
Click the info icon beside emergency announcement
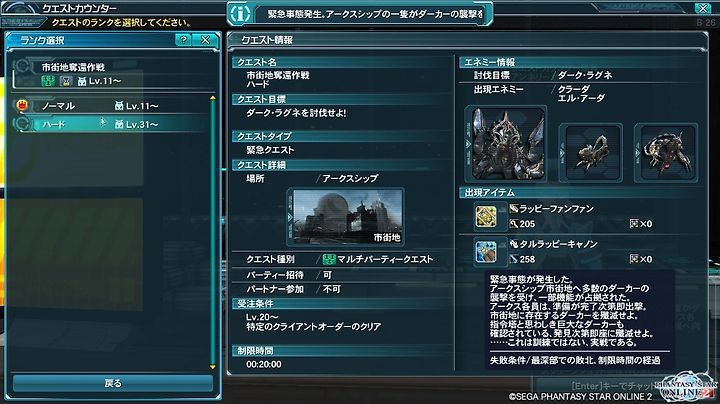pyautogui.click(x=240, y=14)
